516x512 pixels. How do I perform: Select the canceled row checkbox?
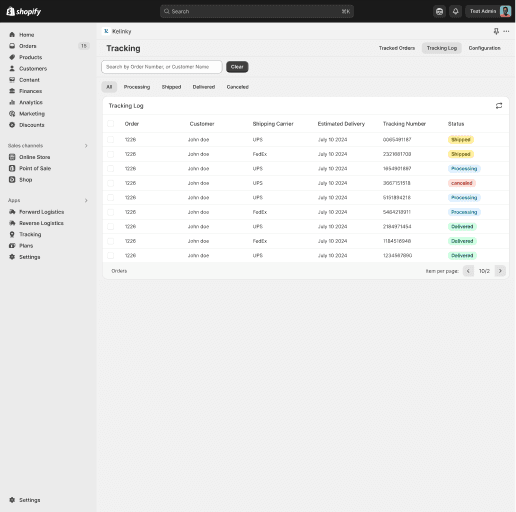pyautogui.click(x=111, y=183)
